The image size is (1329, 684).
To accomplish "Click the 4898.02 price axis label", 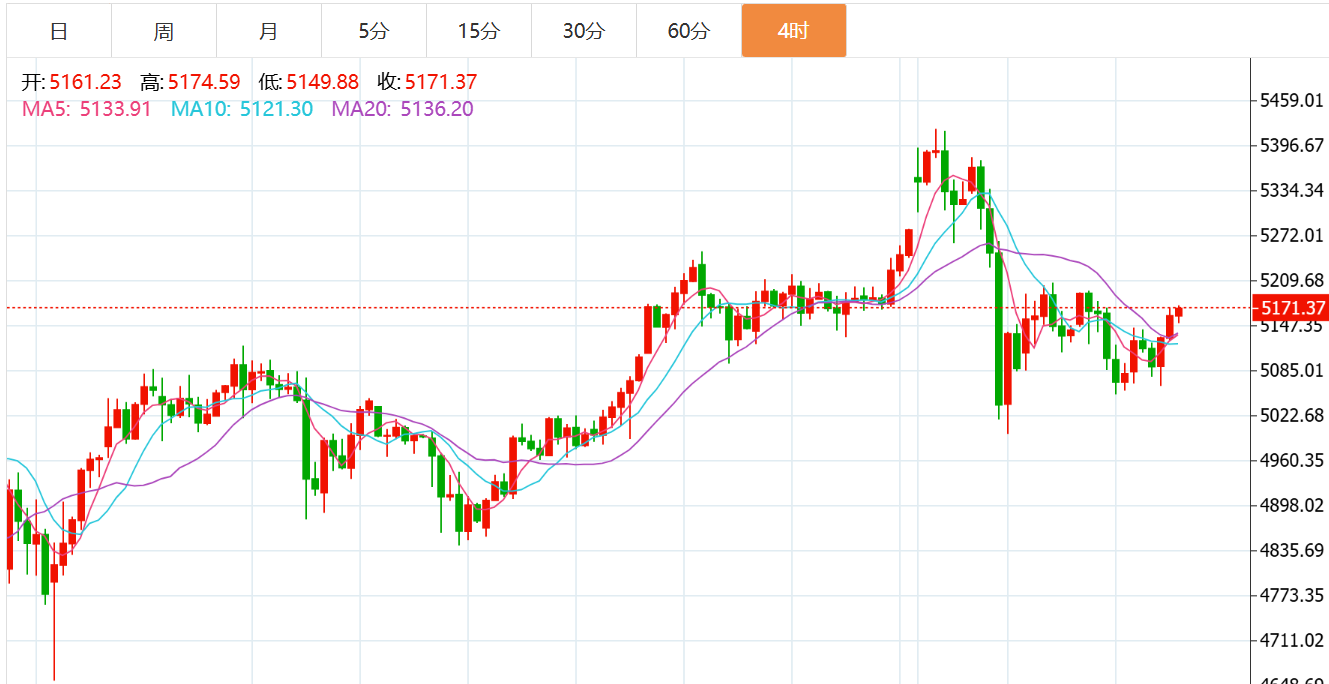I will click(x=1292, y=505).
